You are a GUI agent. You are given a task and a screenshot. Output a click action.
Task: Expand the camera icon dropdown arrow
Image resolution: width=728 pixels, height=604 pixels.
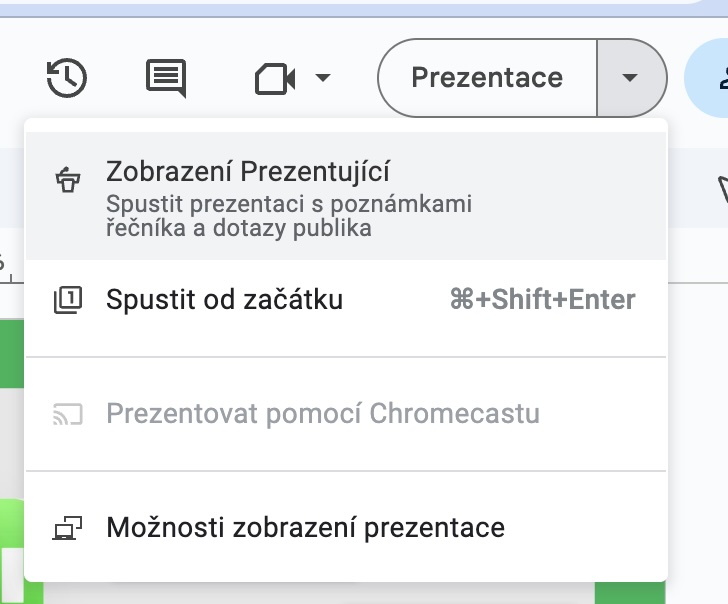coord(322,78)
